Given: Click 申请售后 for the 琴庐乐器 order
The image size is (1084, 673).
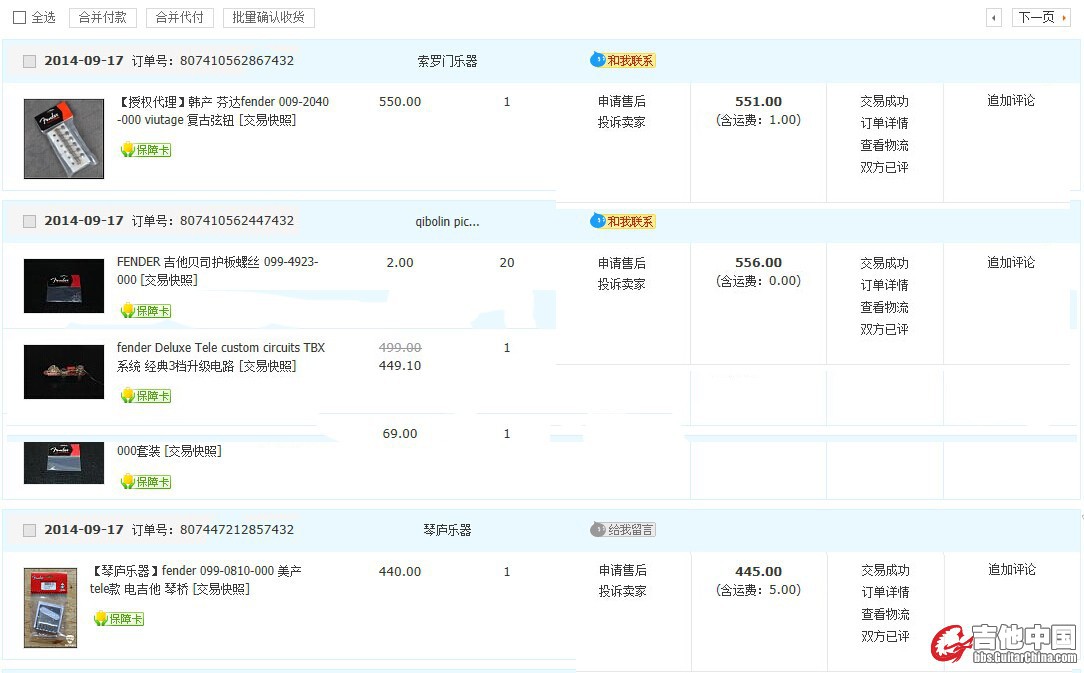Looking at the screenshot, I should (622, 570).
